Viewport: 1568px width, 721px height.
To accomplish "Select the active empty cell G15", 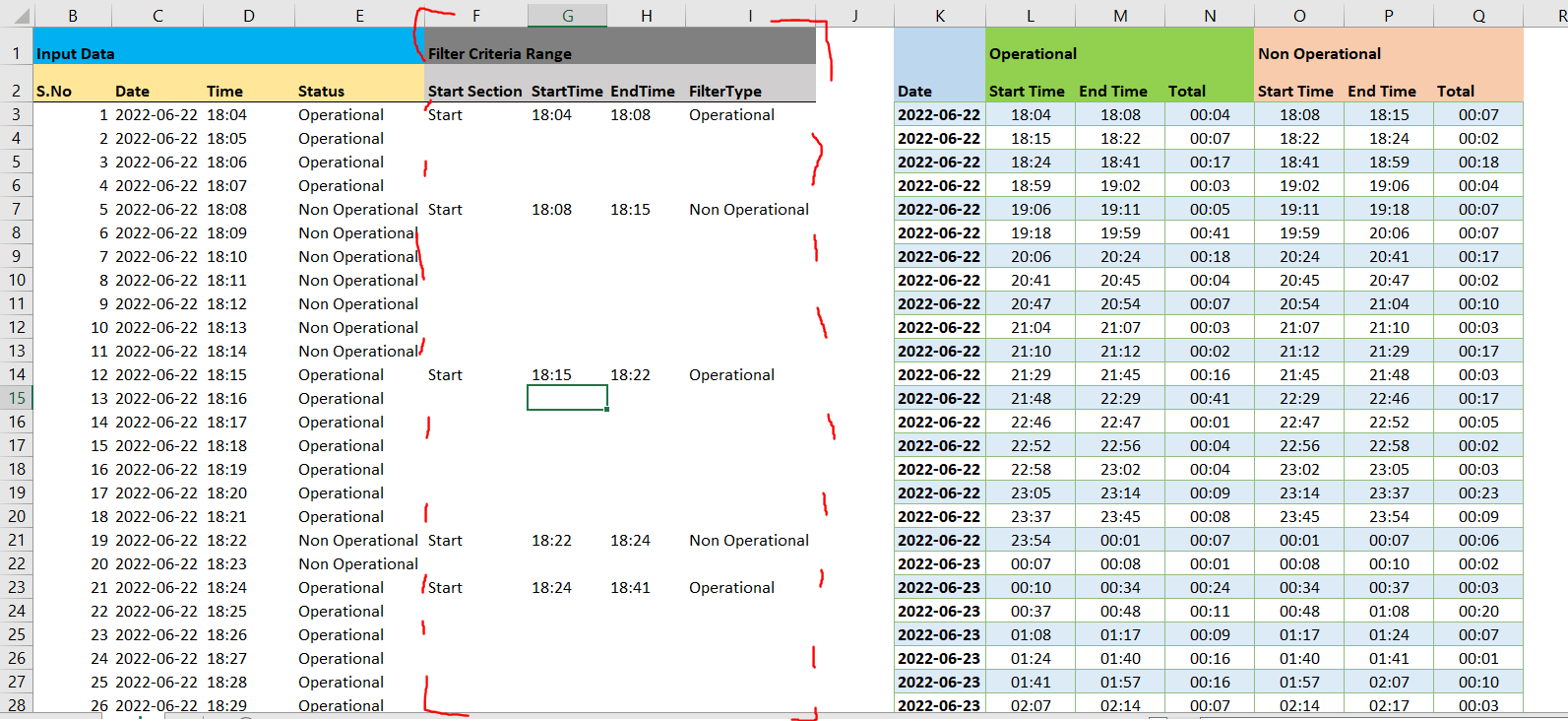I will tap(567, 398).
